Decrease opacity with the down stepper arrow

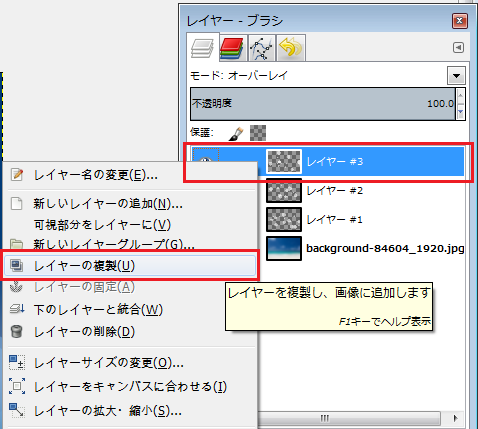coord(460,112)
